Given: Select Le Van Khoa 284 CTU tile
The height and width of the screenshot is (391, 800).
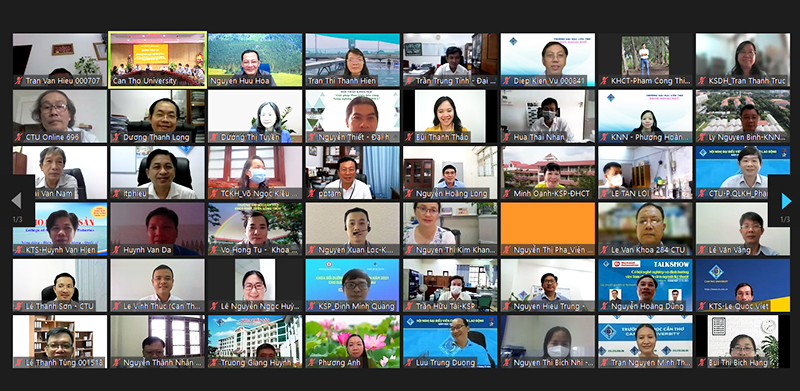Looking at the screenshot, I should [645, 229].
